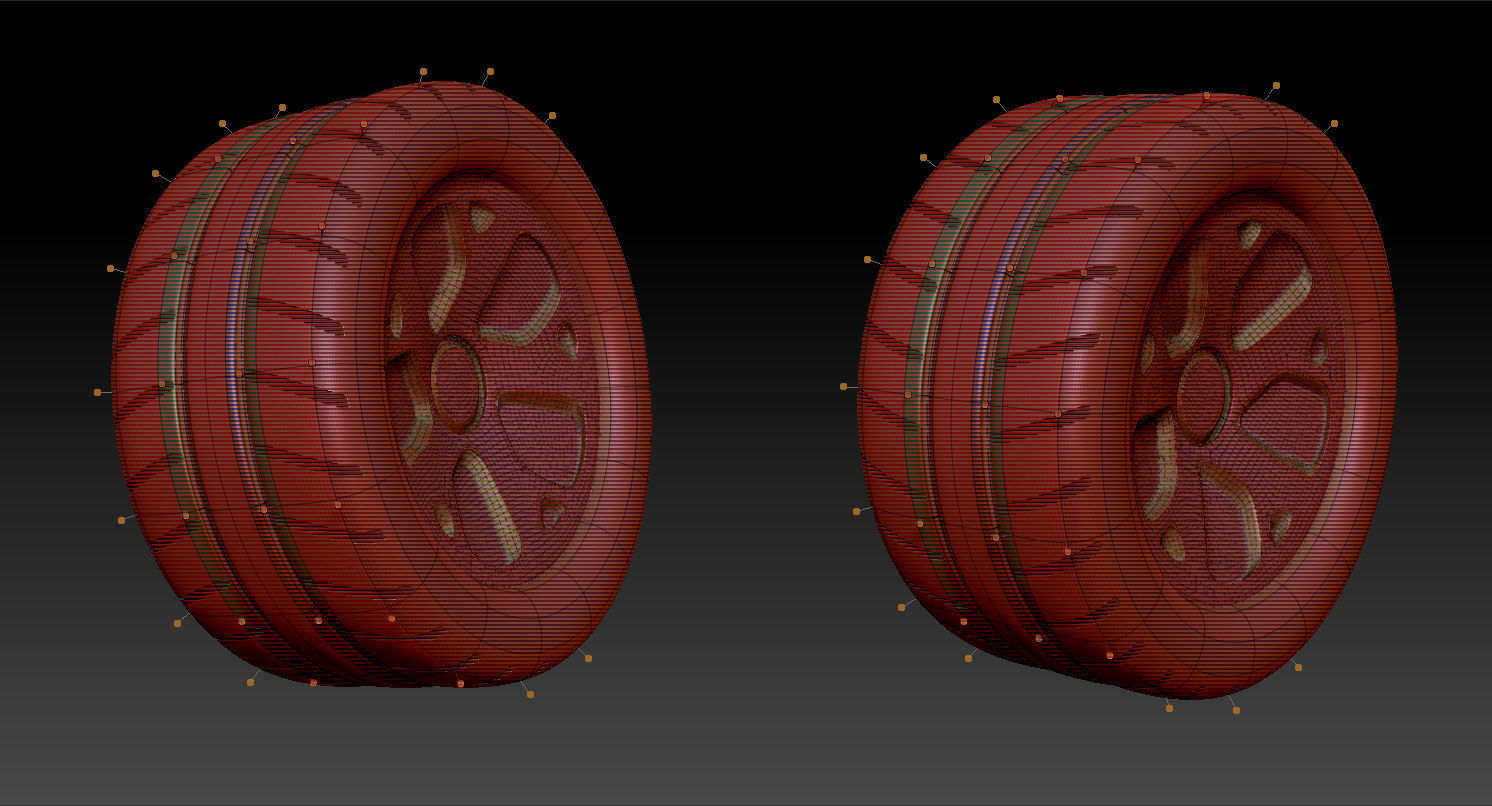The height and width of the screenshot is (806, 1492).
Task: Click the right wheel's center hub cap
Action: click(1204, 396)
